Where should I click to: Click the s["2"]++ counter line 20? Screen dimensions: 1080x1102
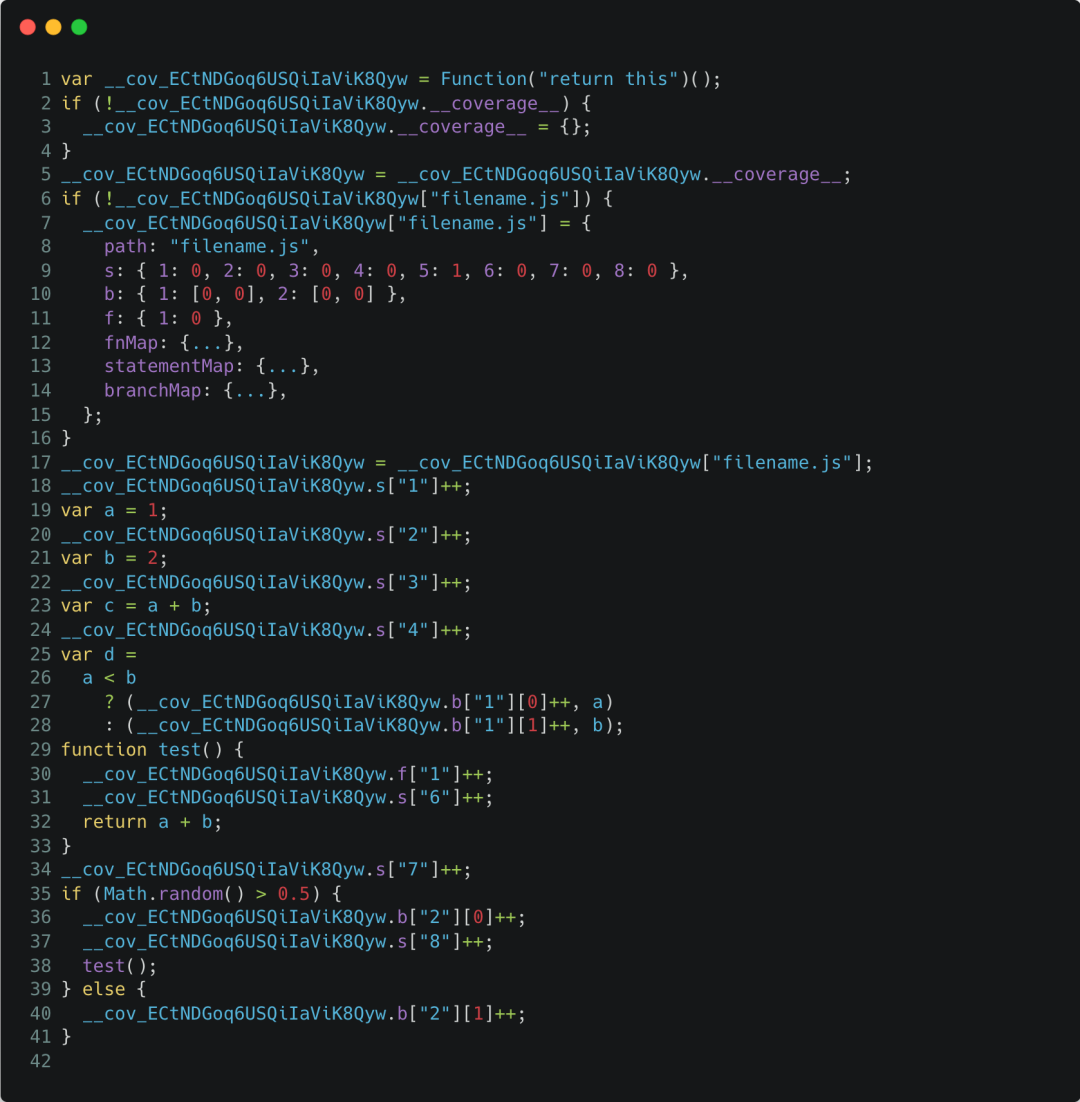coord(266,535)
